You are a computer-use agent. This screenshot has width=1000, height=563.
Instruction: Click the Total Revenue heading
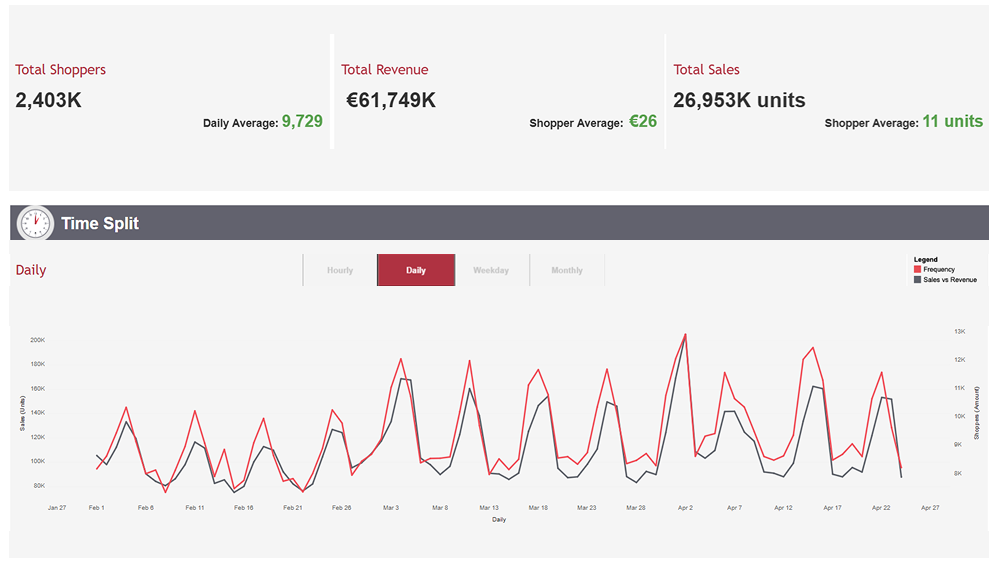385,69
